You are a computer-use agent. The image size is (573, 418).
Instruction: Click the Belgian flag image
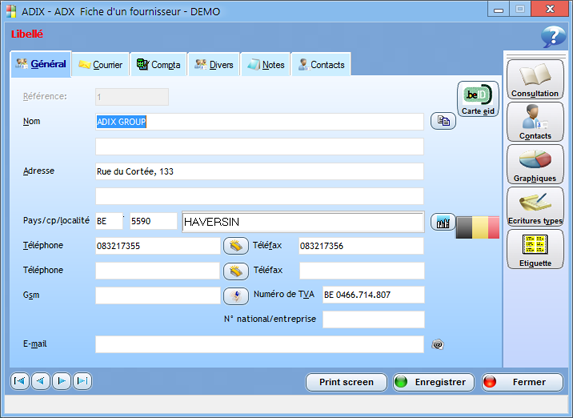[478, 227]
